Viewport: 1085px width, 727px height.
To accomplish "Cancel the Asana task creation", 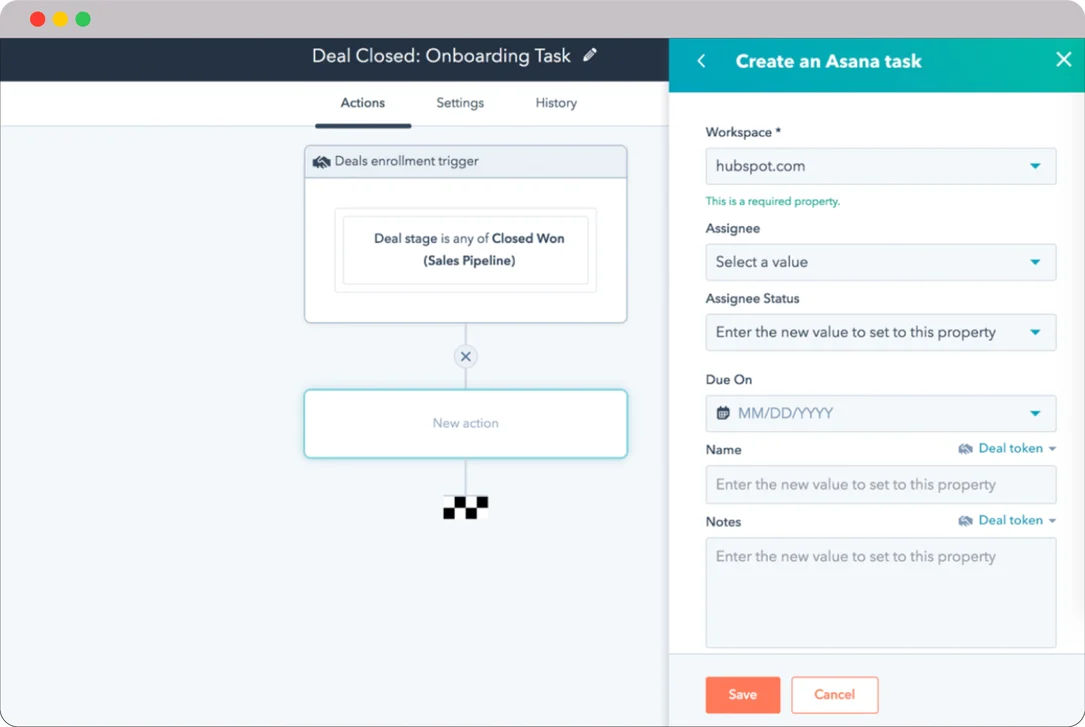I will pyautogui.click(x=835, y=694).
